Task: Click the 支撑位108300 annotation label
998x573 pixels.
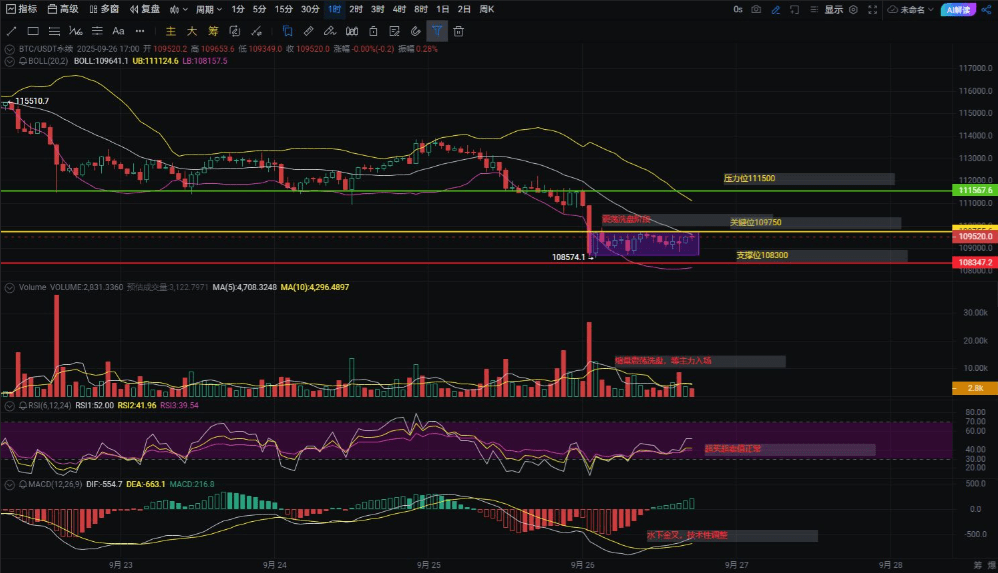Action: tap(762, 255)
